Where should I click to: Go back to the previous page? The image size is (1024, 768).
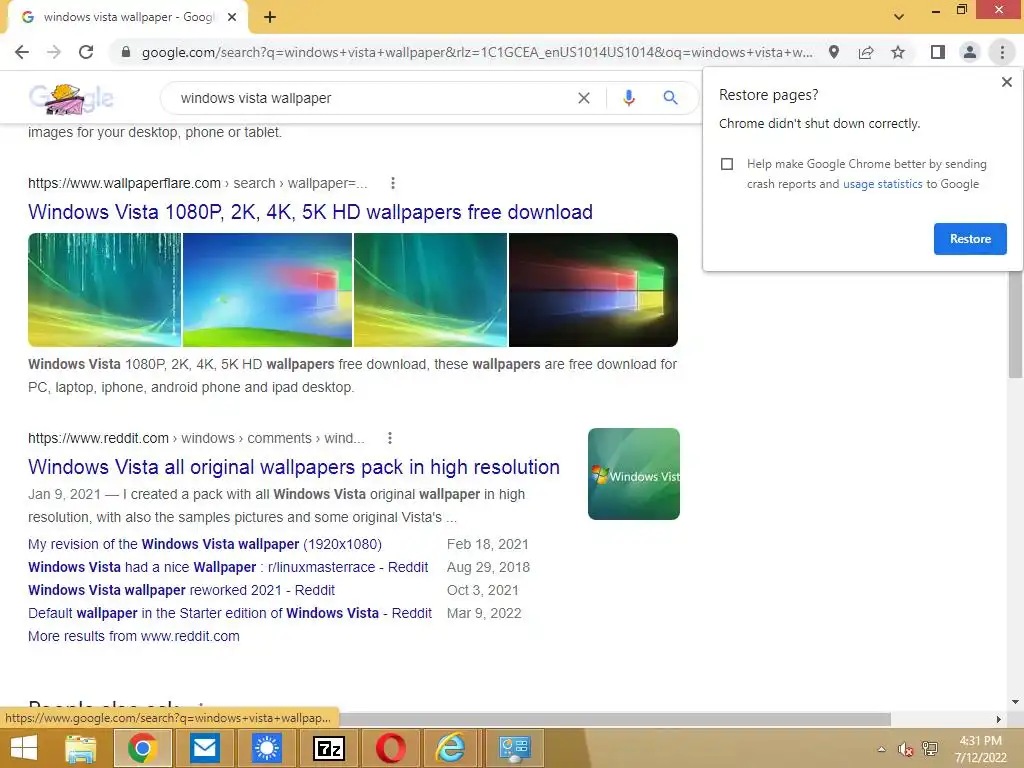(x=22, y=52)
